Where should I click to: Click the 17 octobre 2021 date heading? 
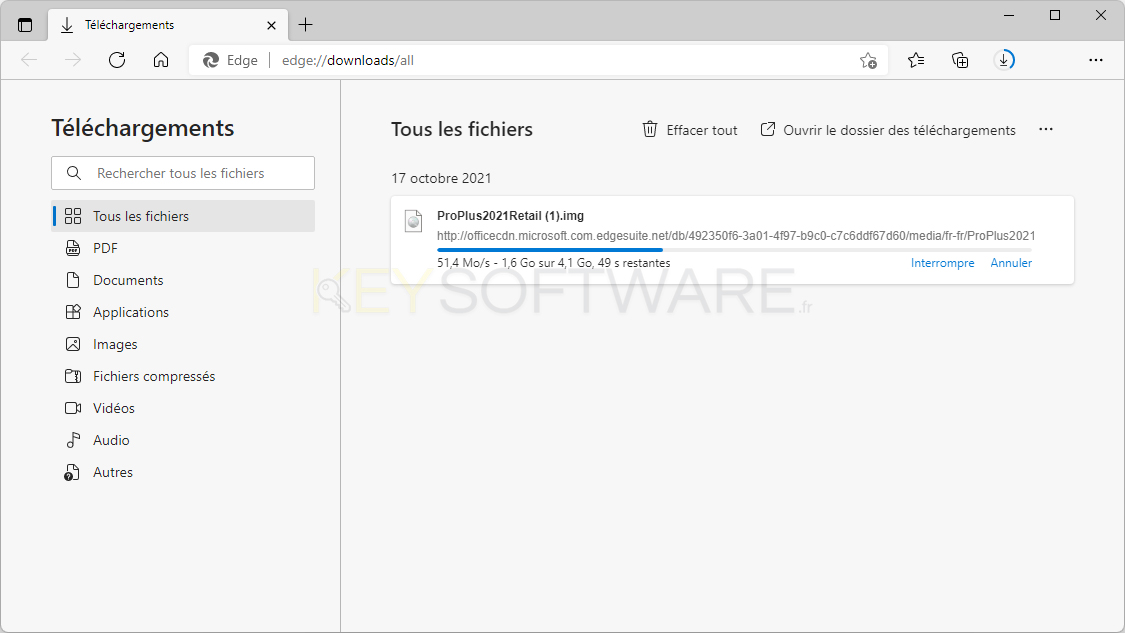click(x=441, y=178)
